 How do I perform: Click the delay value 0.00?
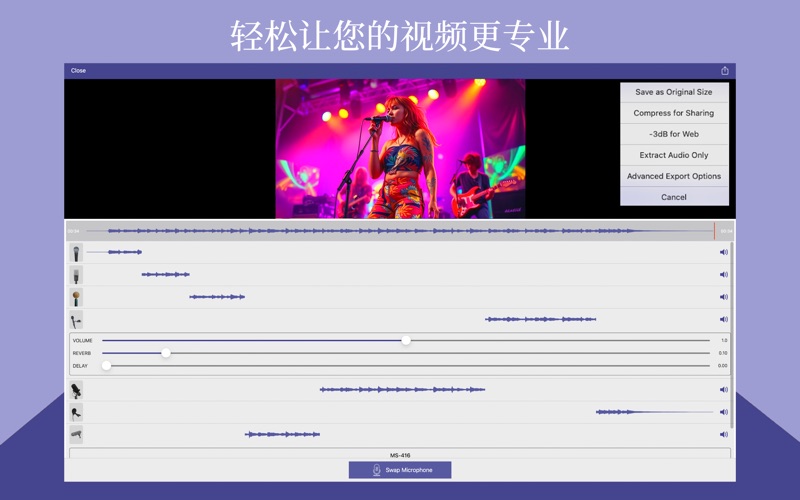click(x=723, y=366)
